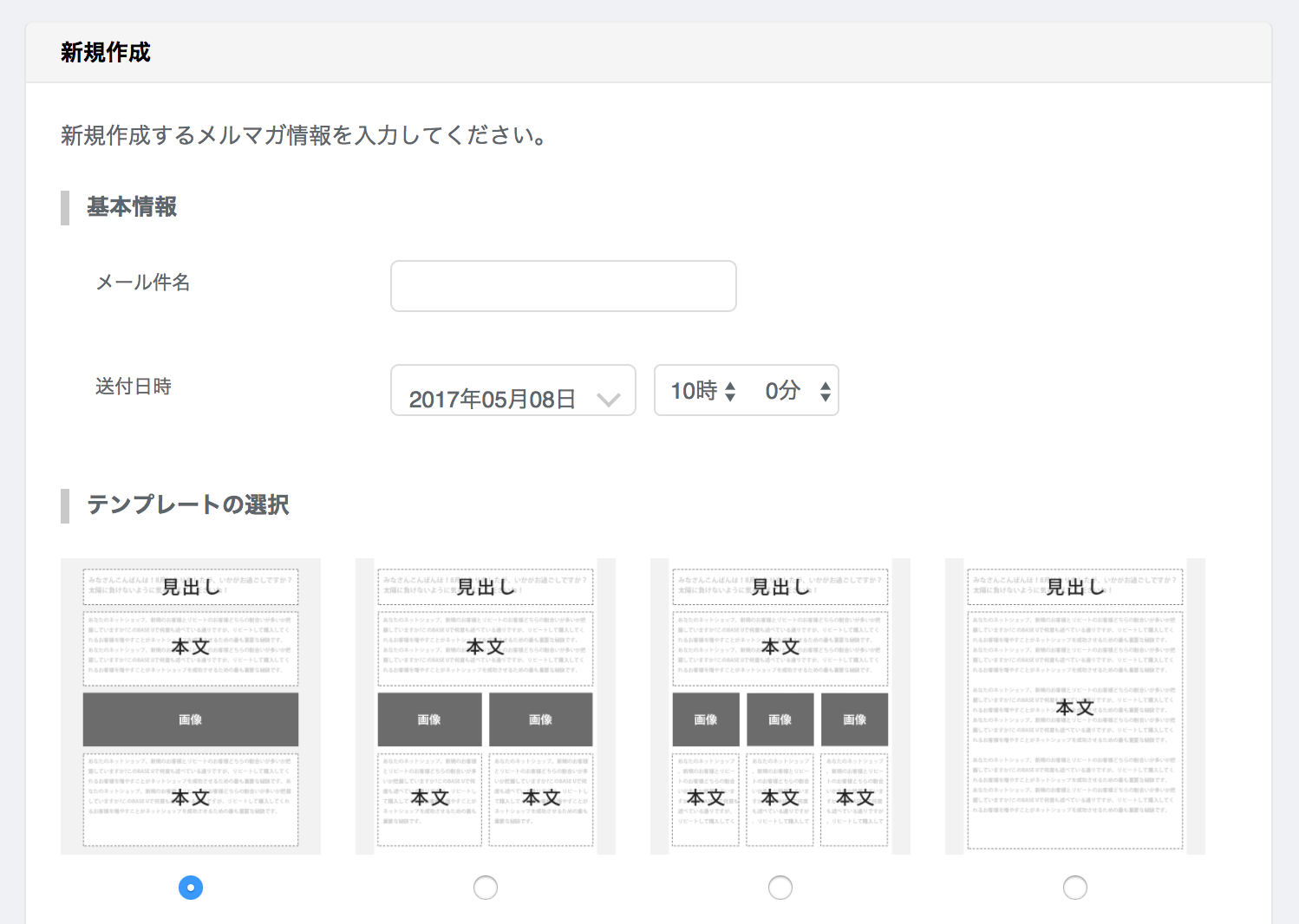Click the up/down arrows beside 10時
The height and width of the screenshot is (924, 1299).
point(730,392)
